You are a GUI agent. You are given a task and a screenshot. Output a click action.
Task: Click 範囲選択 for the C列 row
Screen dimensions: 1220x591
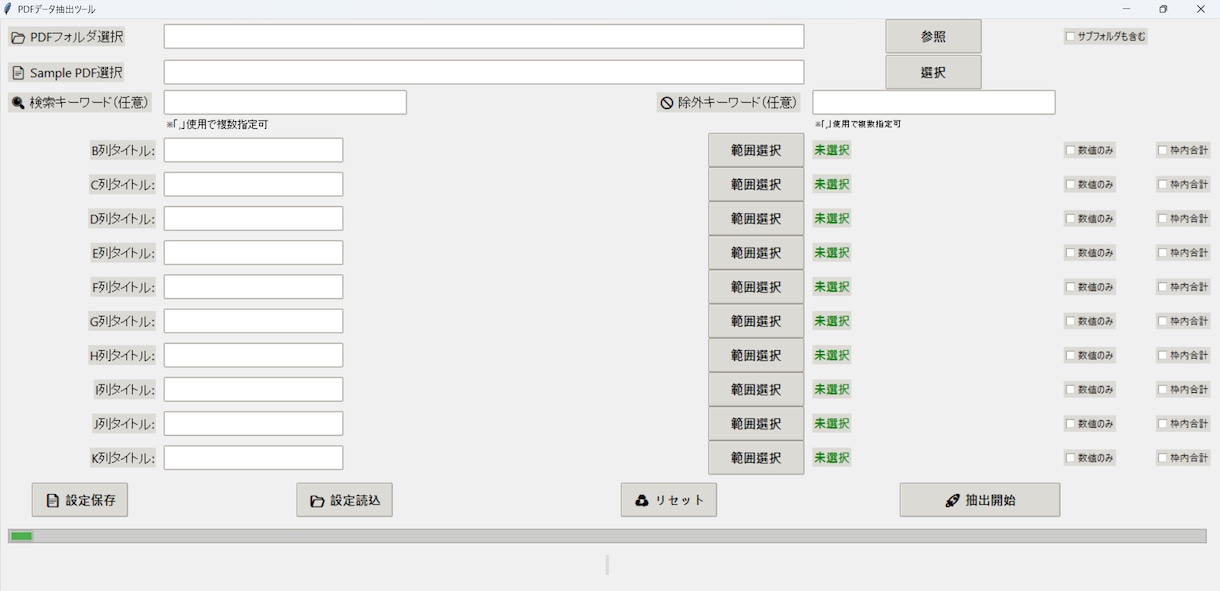pos(756,184)
